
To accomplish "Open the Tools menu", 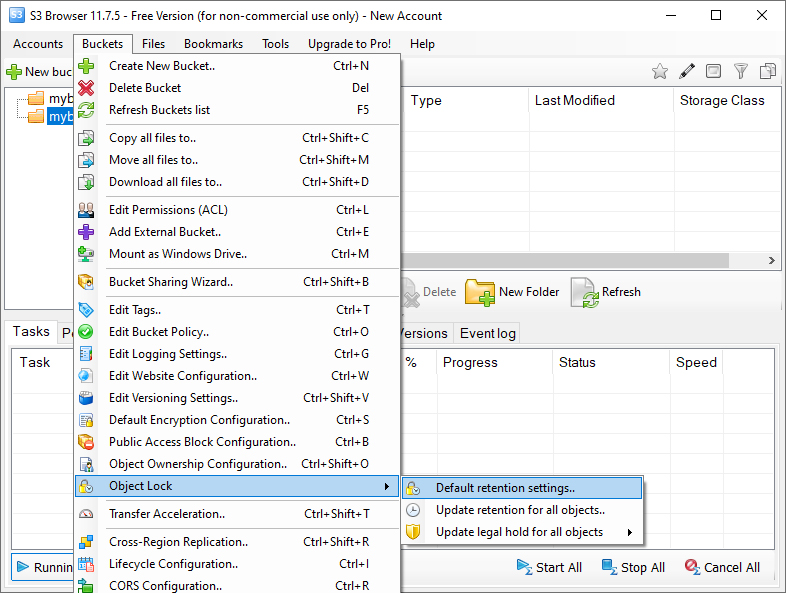I will pyautogui.click(x=276, y=44).
